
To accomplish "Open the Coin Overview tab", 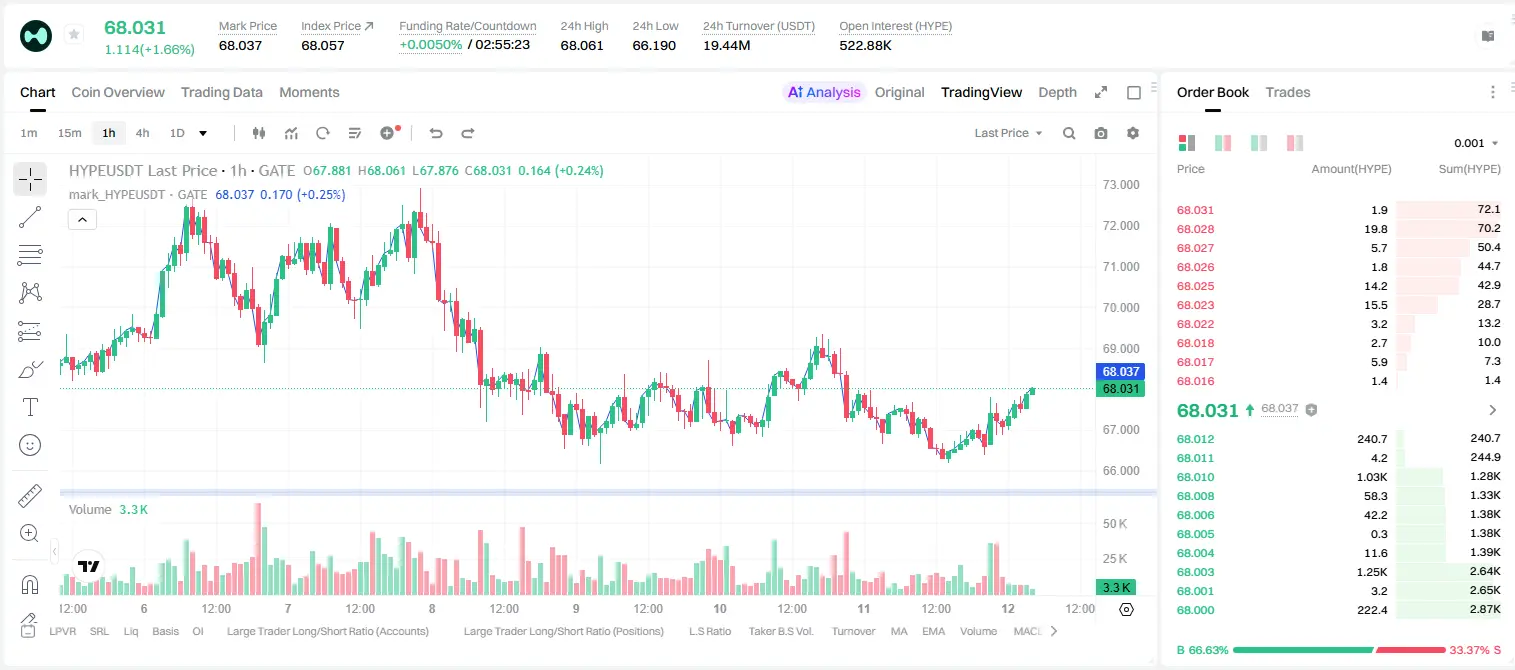I will tap(118, 92).
